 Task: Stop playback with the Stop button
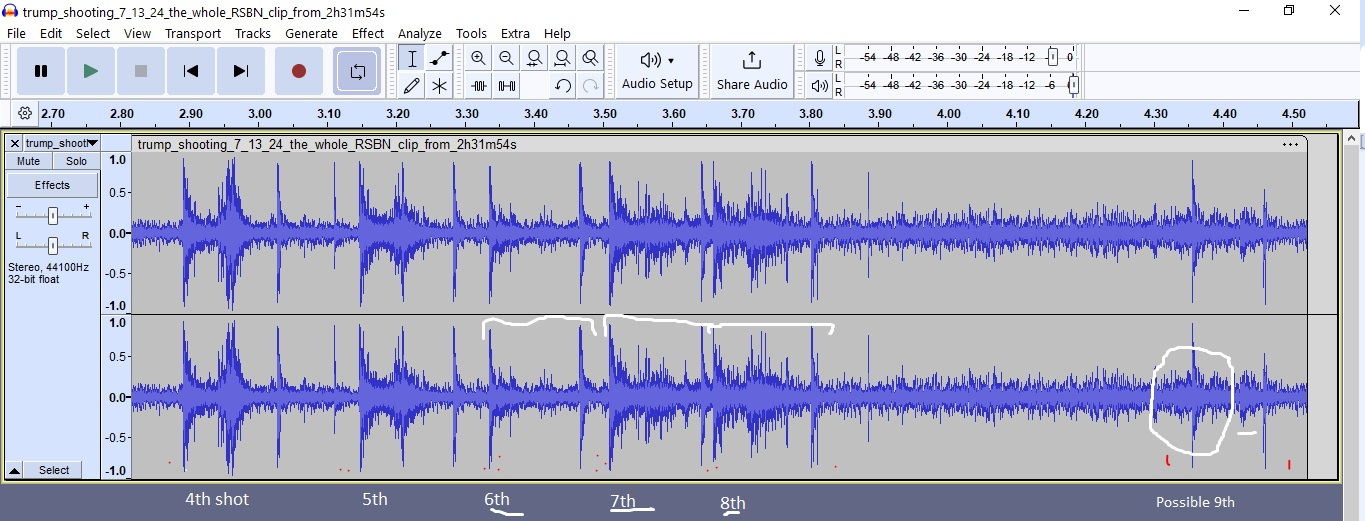tap(141, 71)
